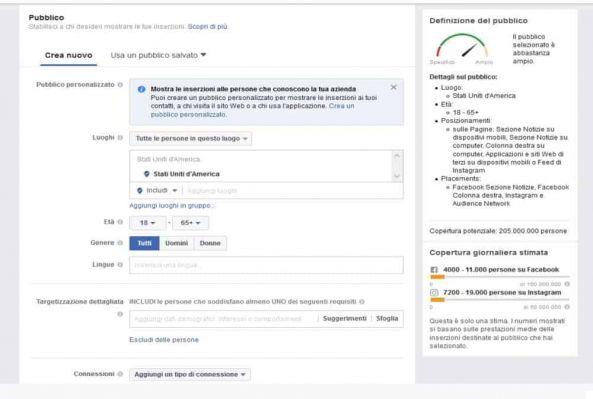The width and height of the screenshot is (593, 399).
Task: Click the locations list scroll up arrow
Action: [397, 155]
